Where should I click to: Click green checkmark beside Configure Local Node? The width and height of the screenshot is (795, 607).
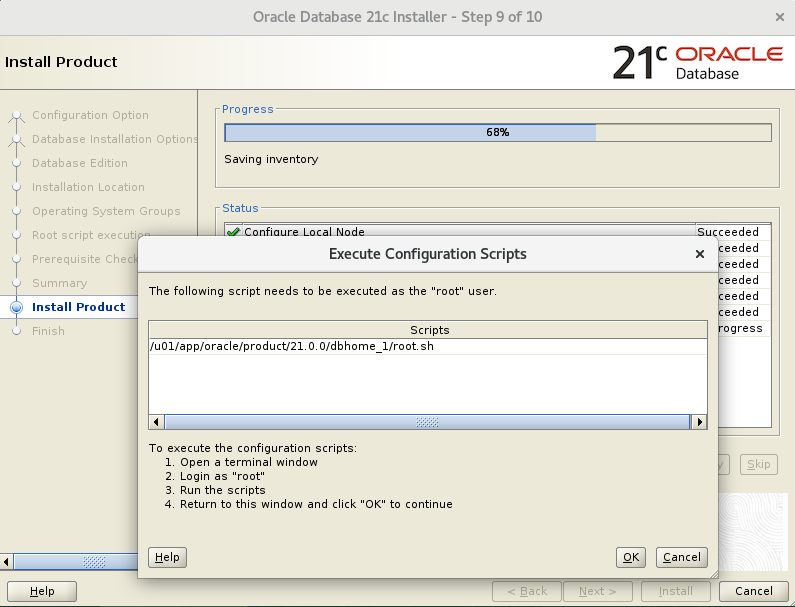click(x=233, y=232)
